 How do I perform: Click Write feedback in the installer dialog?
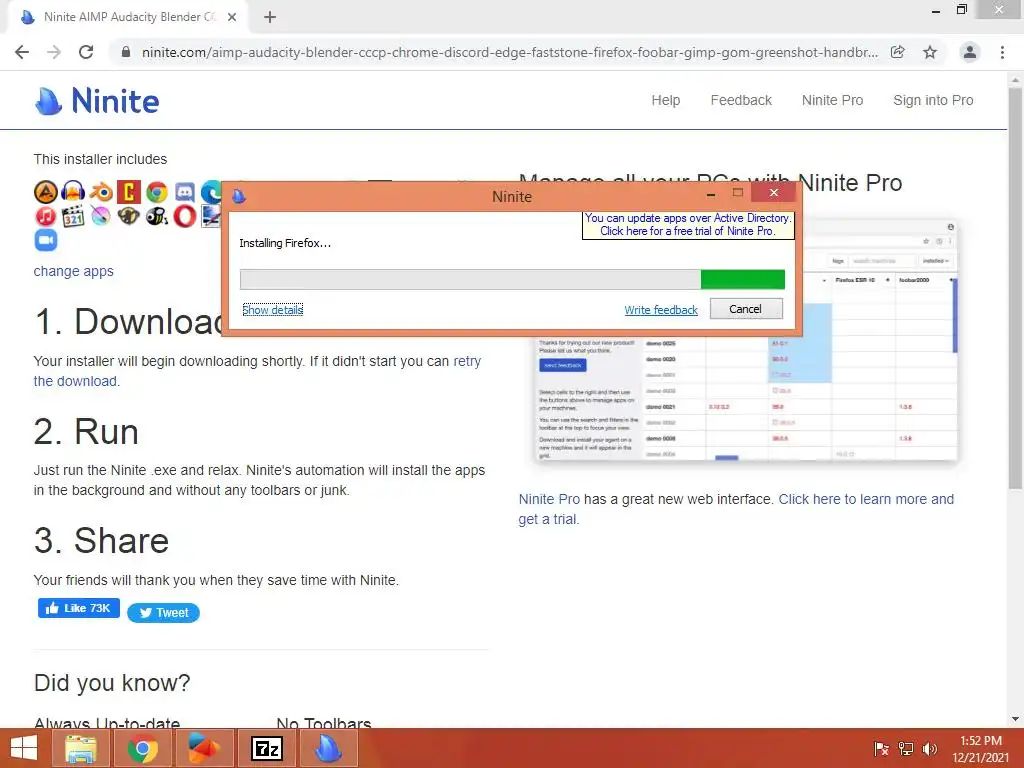point(661,310)
